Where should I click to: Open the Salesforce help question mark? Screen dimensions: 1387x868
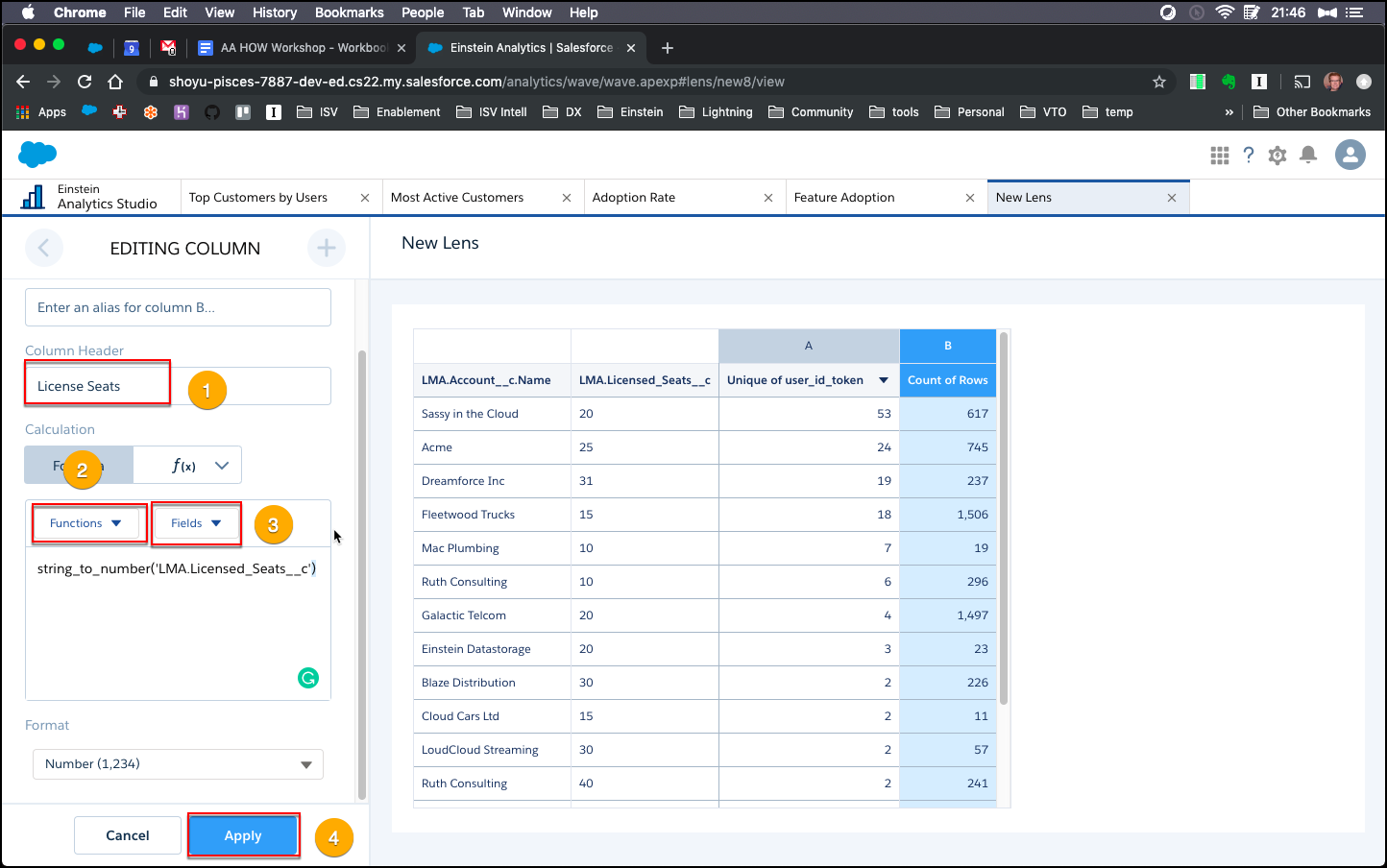coord(1249,155)
